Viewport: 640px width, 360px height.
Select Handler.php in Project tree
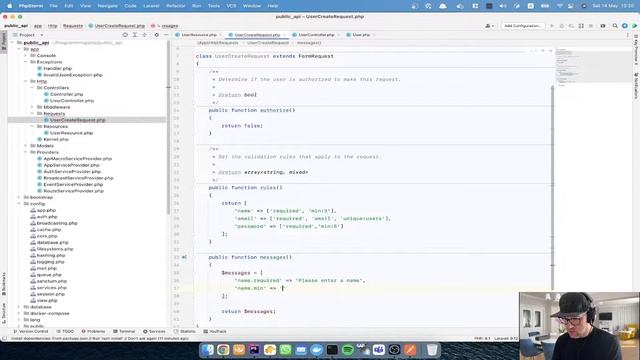(57, 69)
